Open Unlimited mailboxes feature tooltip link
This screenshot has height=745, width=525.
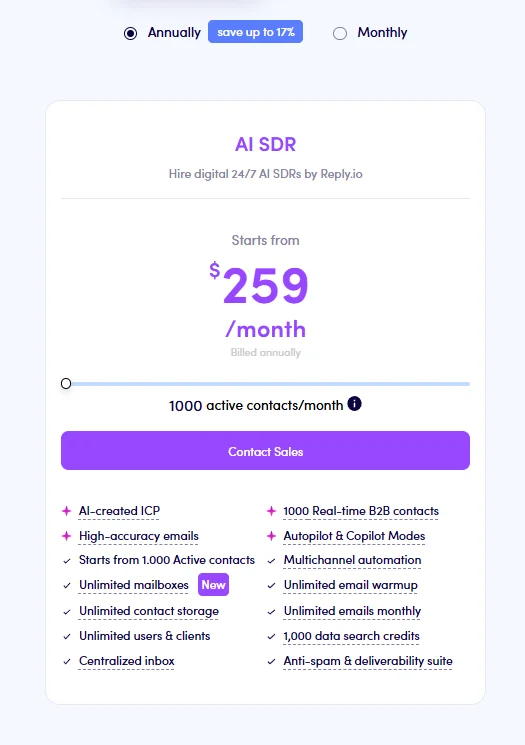coord(134,585)
